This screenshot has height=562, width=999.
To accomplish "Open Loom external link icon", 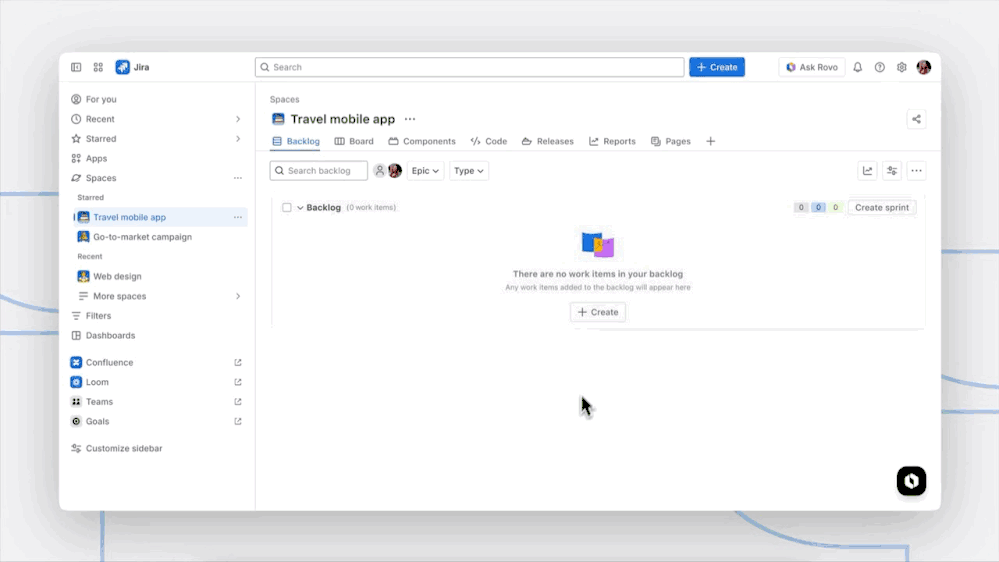I will click(x=238, y=382).
